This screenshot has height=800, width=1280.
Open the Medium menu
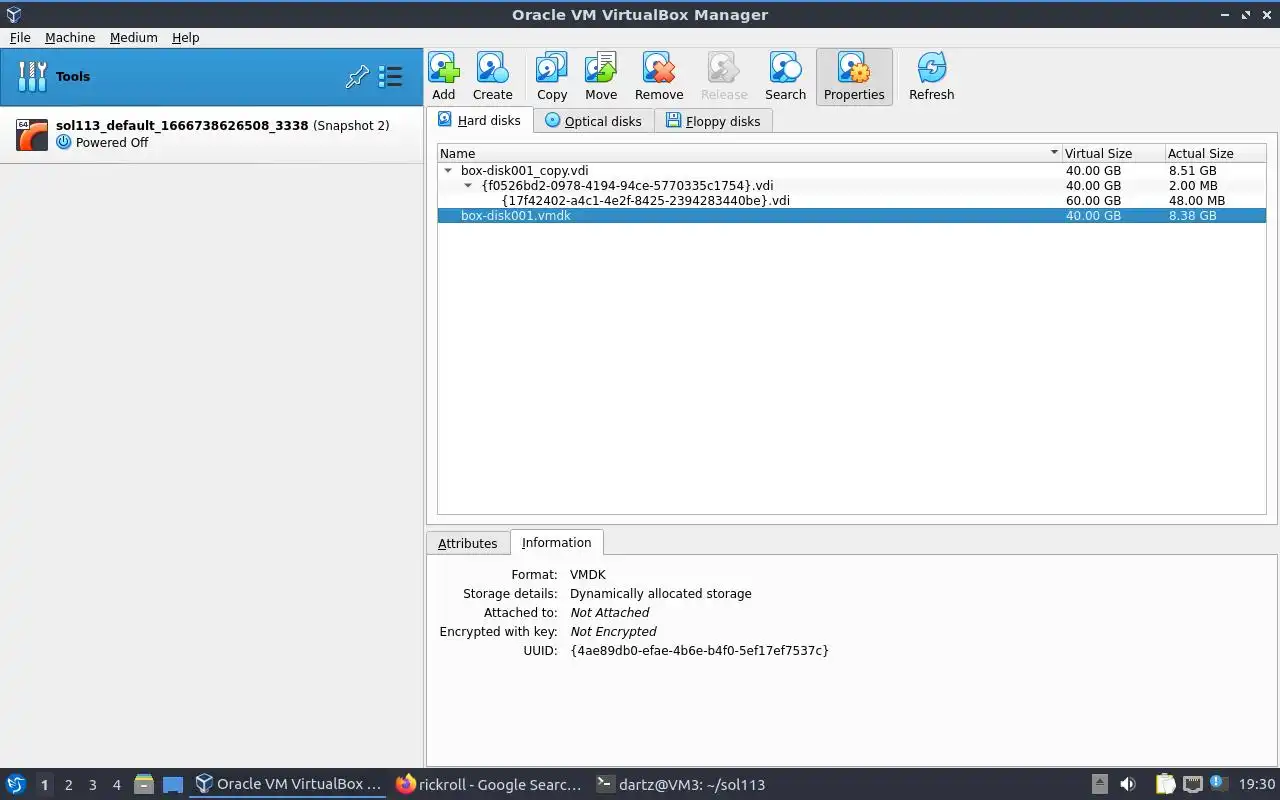coord(134,37)
